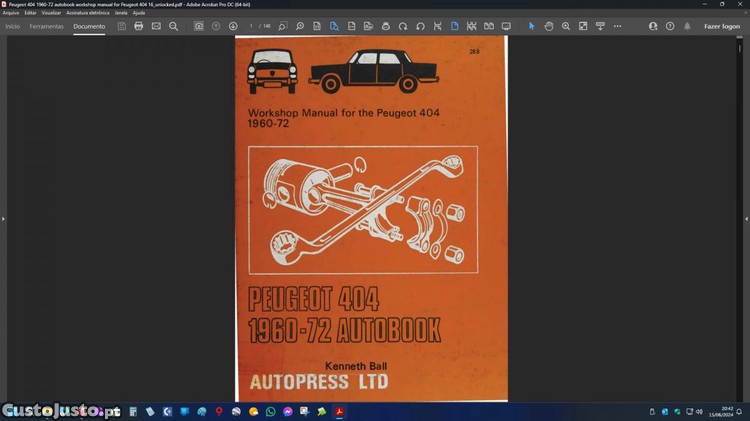Expand the right tools pane arrow
This screenshot has width=750, height=421.
pos(746,218)
